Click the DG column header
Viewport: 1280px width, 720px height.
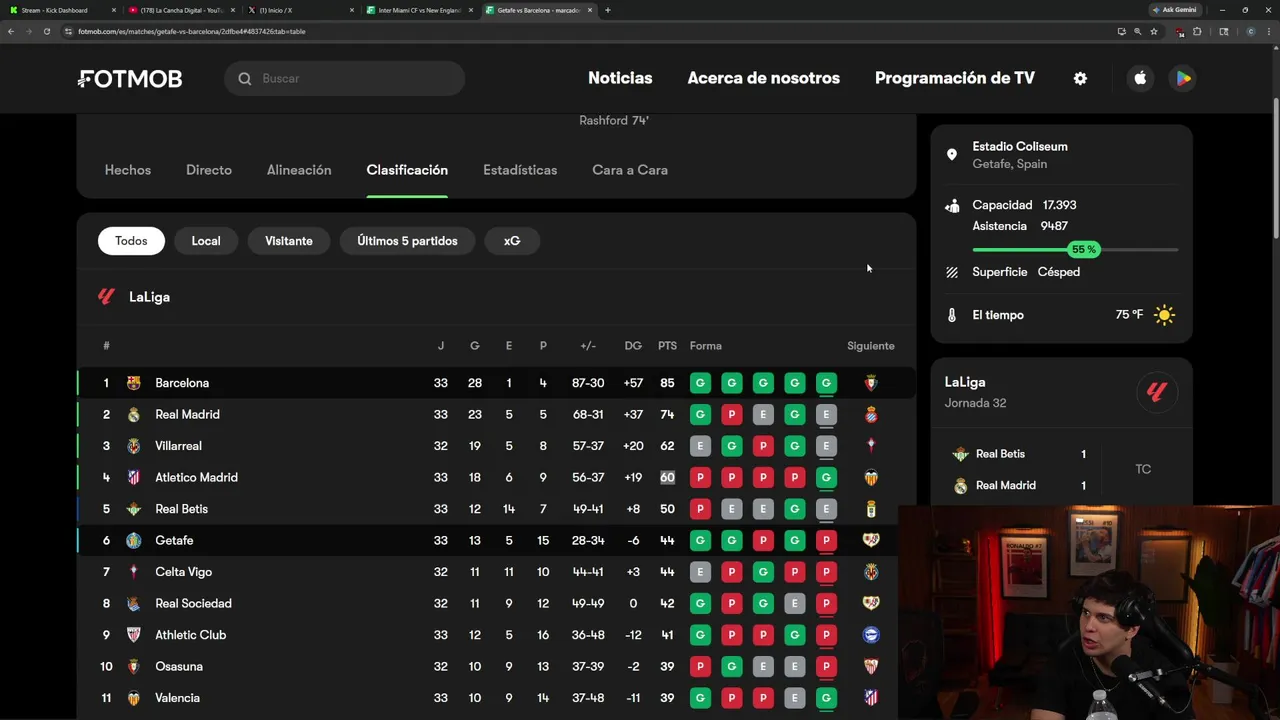[633, 346]
